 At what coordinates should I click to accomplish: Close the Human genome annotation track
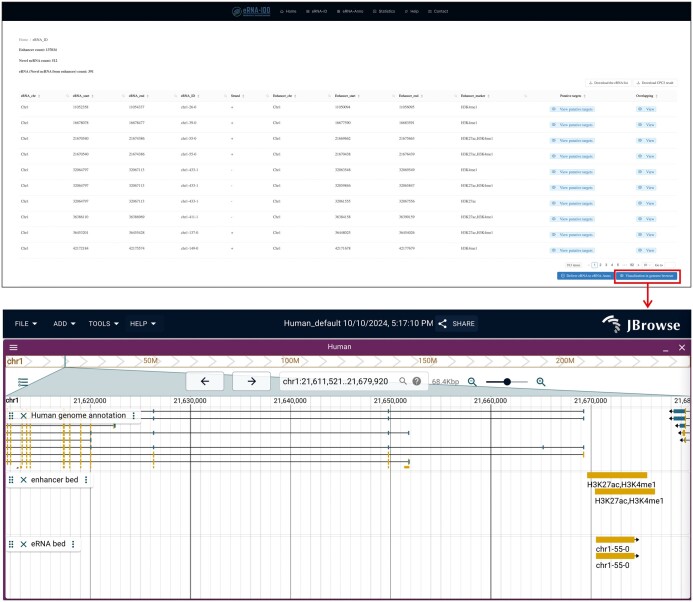click(x=23, y=415)
